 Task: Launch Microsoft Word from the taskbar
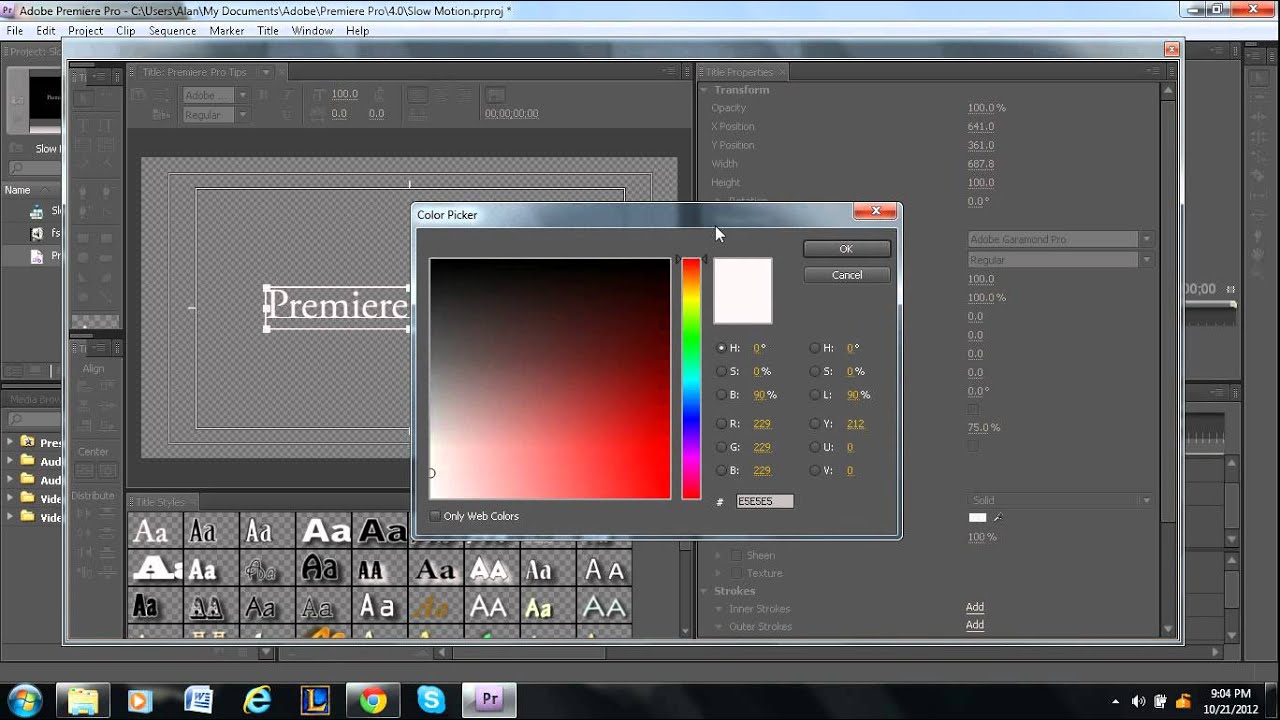198,700
